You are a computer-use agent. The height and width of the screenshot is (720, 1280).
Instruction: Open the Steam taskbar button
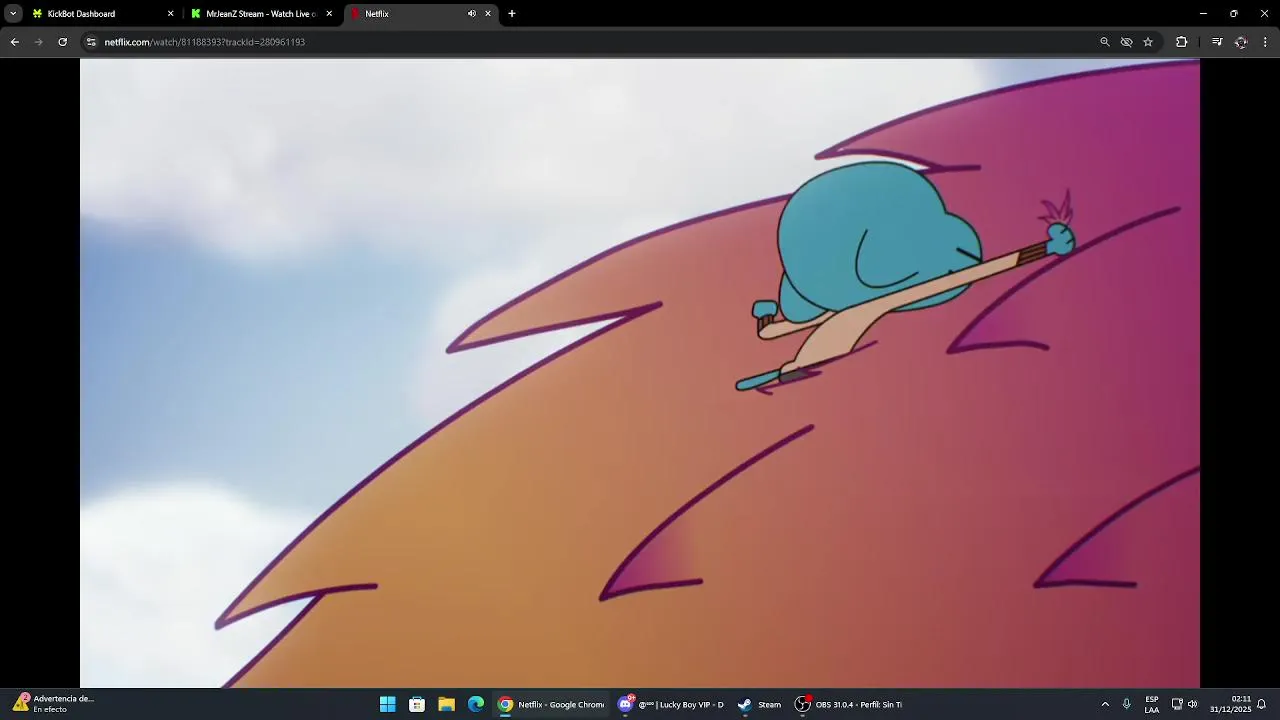[x=759, y=704]
